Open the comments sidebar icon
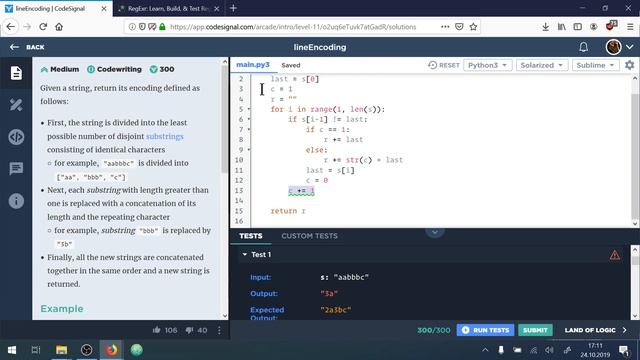This screenshot has width=640, height=360. click(16, 168)
